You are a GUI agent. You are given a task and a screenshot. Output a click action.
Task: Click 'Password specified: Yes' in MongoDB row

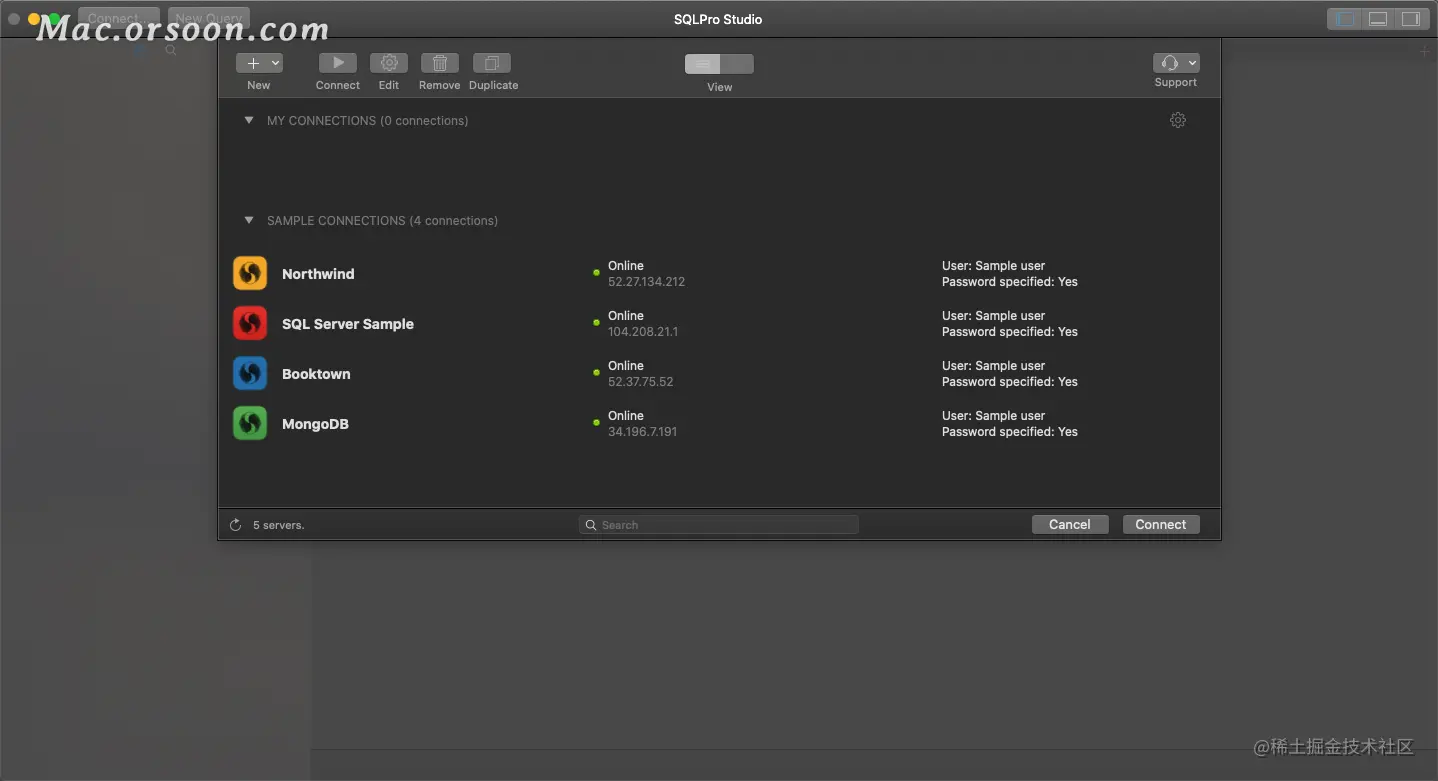(x=1010, y=432)
